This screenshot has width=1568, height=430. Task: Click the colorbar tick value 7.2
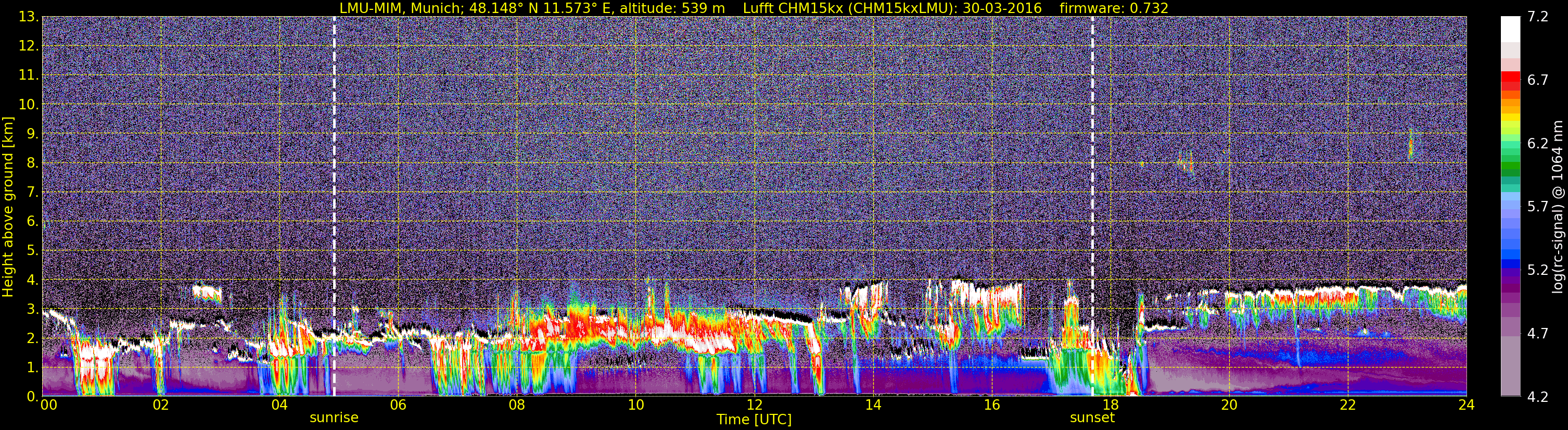point(1538,17)
